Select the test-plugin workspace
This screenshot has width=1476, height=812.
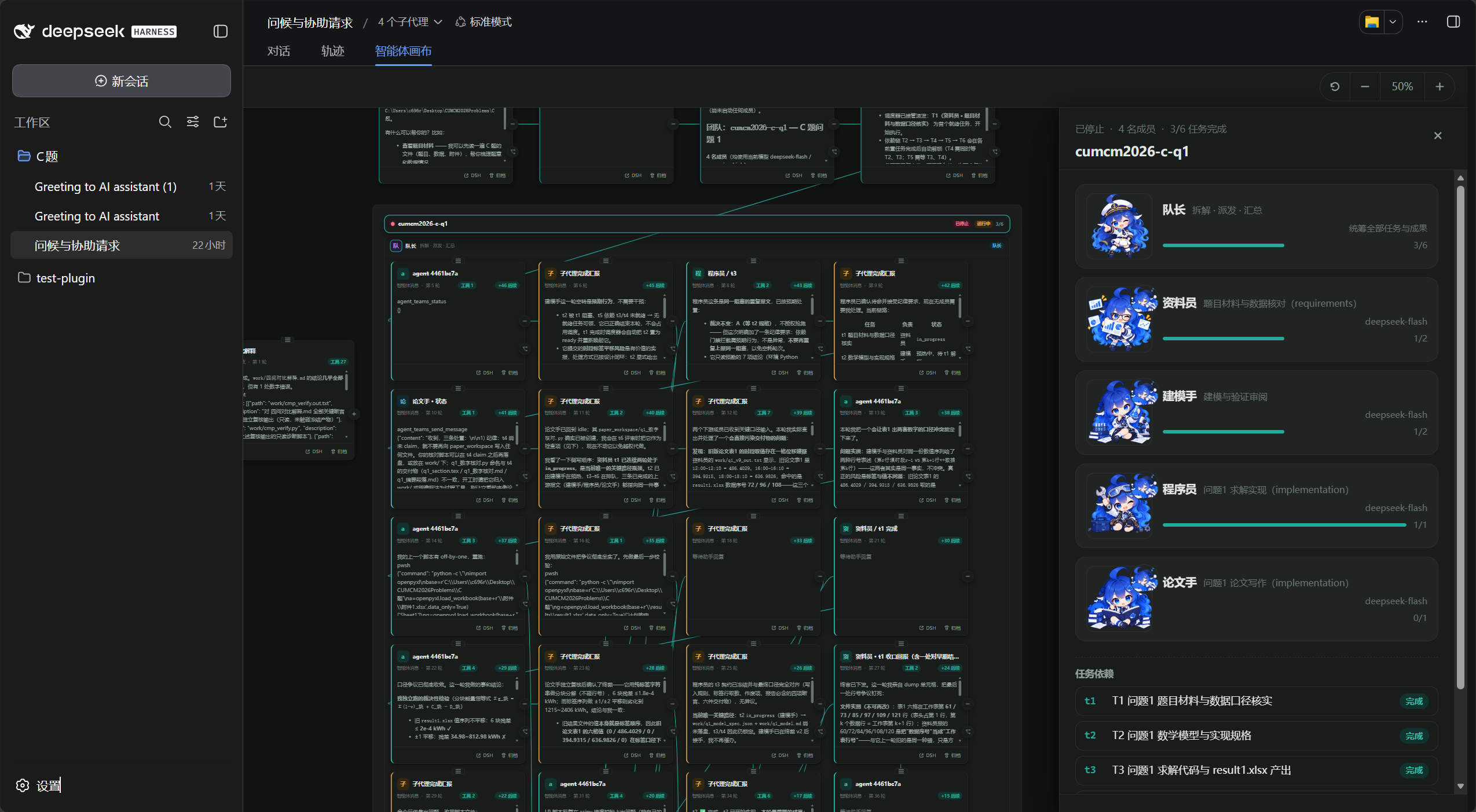click(x=122, y=278)
